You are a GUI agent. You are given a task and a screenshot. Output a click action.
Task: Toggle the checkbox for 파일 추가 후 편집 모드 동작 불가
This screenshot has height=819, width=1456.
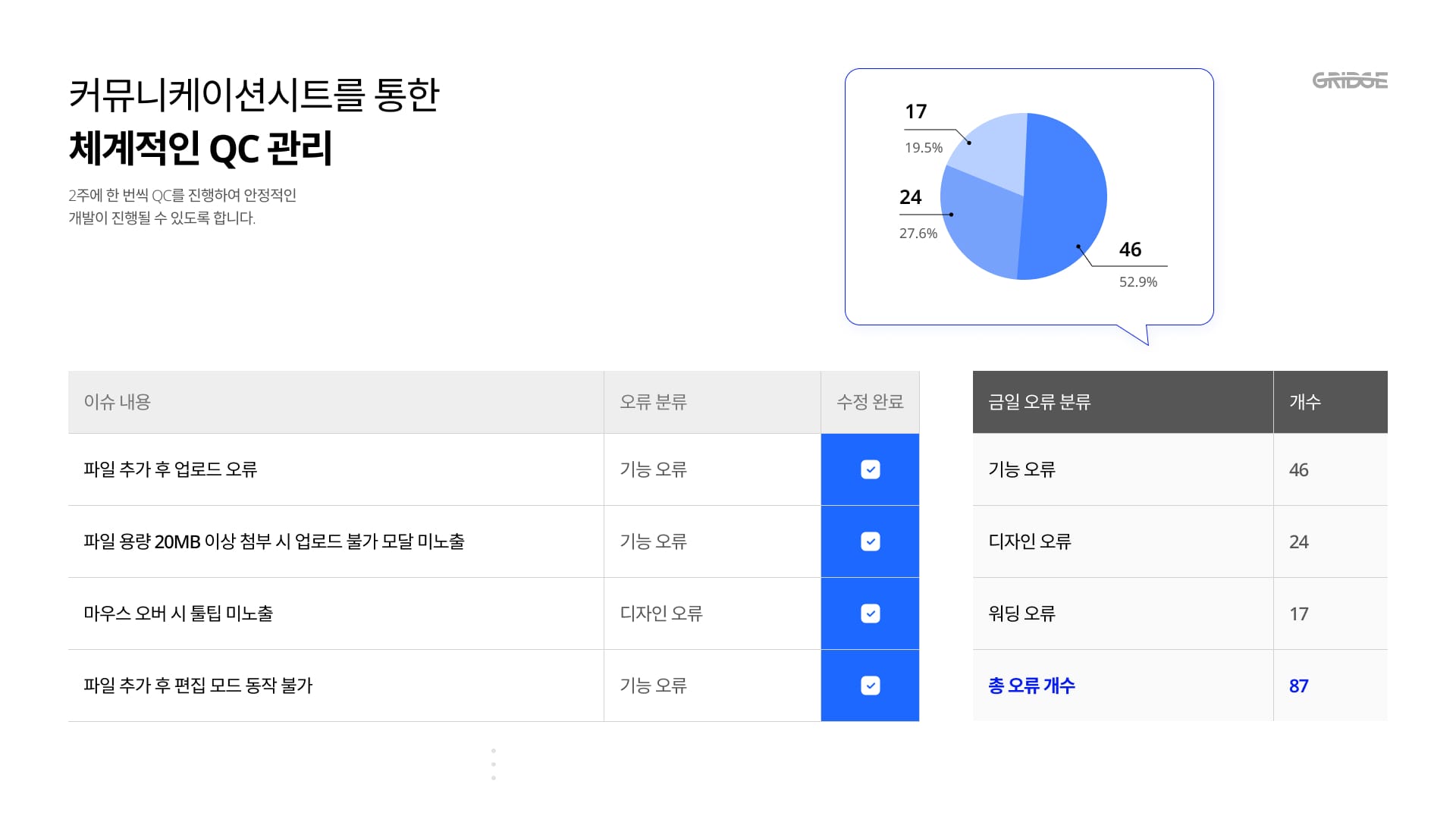[x=870, y=685]
